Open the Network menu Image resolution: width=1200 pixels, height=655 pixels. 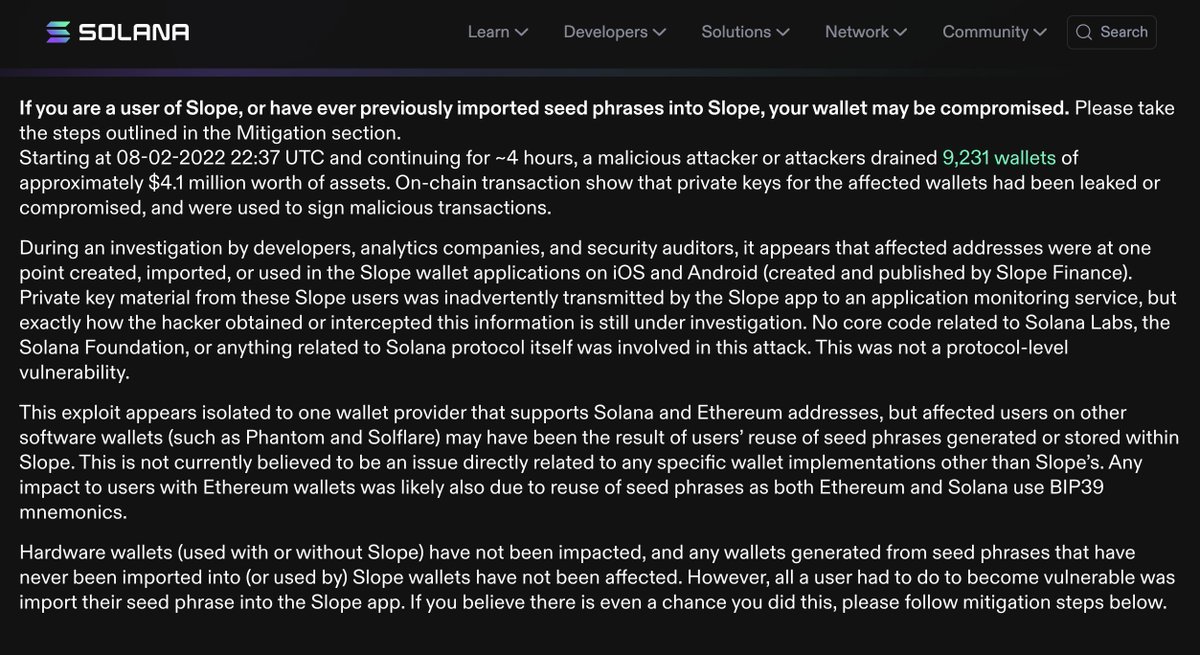(866, 32)
